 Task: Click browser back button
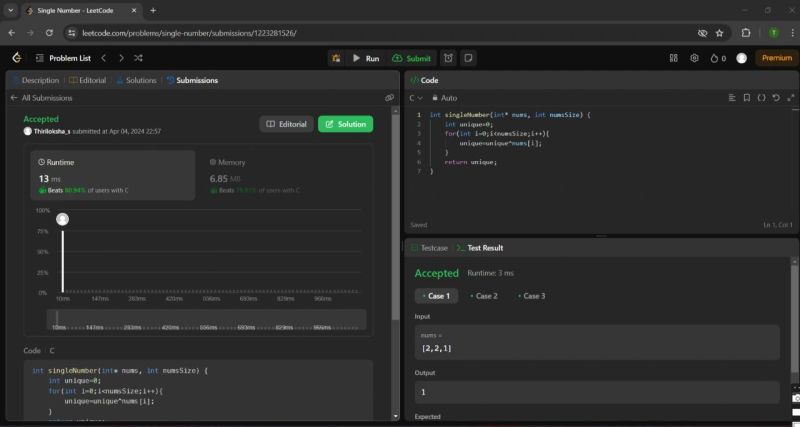click(x=12, y=33)
